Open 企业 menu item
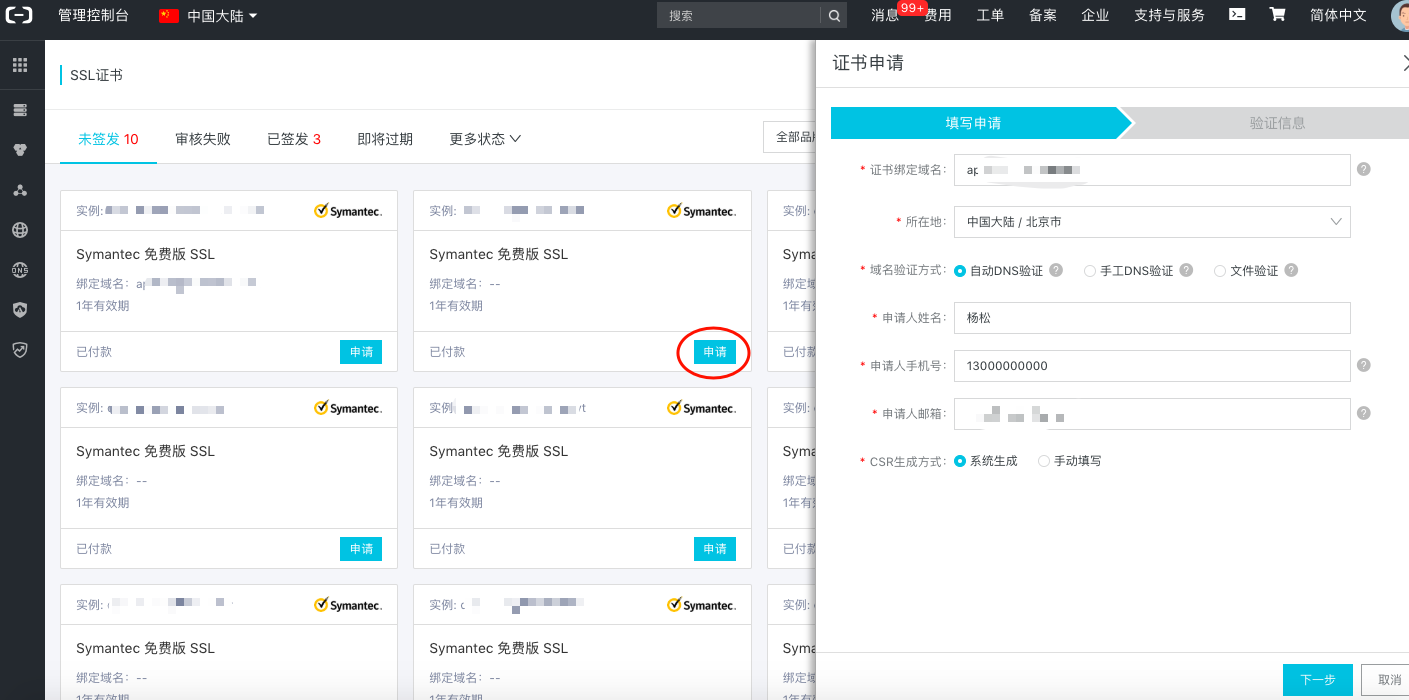Viewport: 1409px width, 700px height. coord(1095,15)
